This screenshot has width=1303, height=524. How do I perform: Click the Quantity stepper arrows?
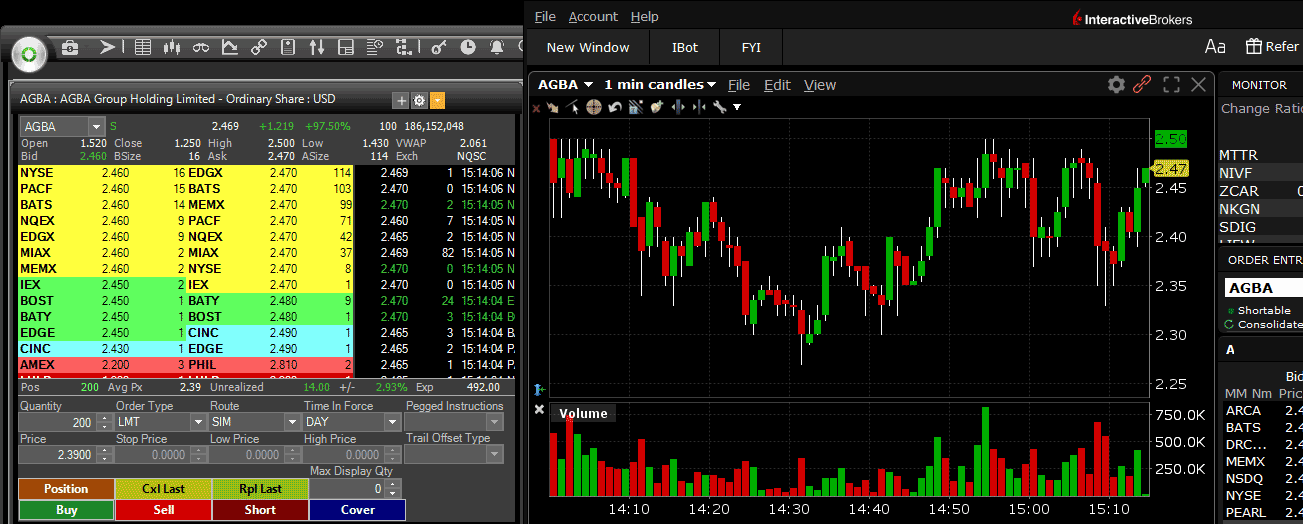(104, 423)
